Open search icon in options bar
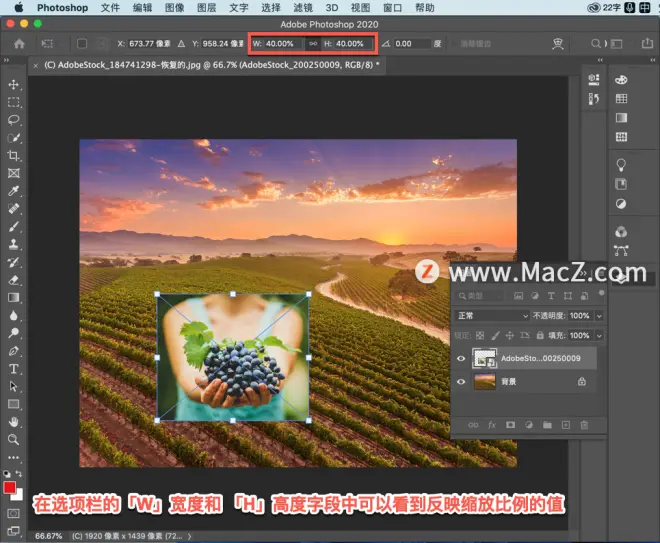 (x=596, y=43)
